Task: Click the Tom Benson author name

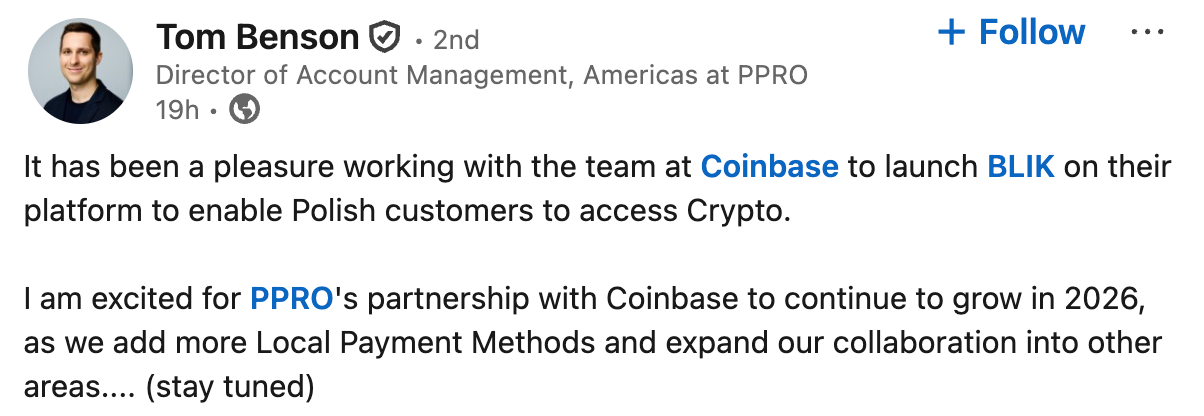Action: click(x=257, y=38)
